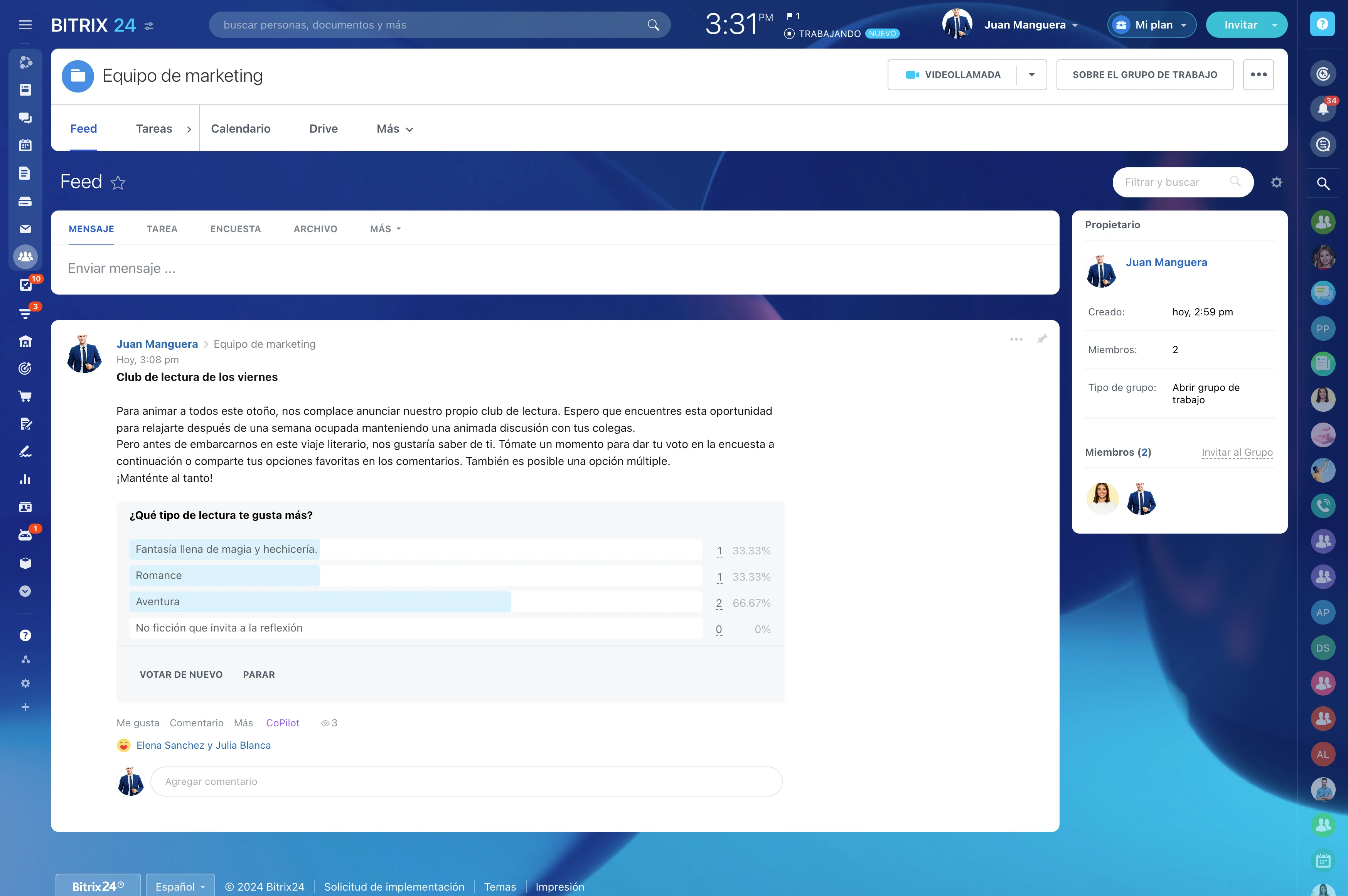Open the Español language dropdown
This screenshot has height=896, width=1348.
pos(180,886)
